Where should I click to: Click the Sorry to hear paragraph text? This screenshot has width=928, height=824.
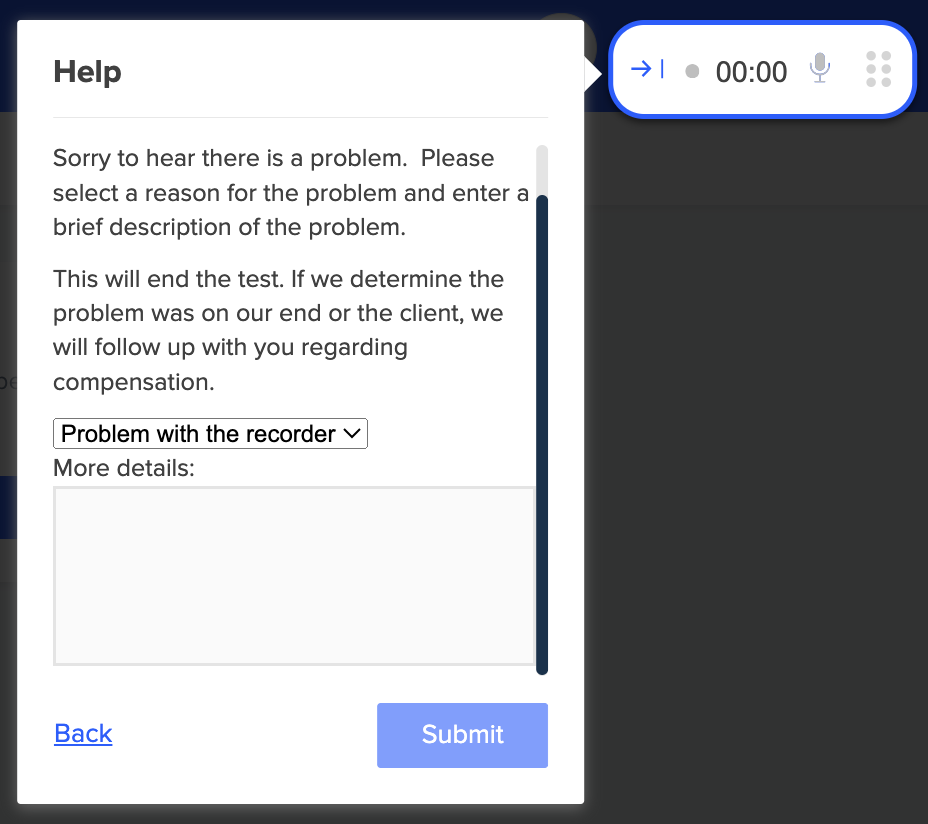tap(291, 192)
